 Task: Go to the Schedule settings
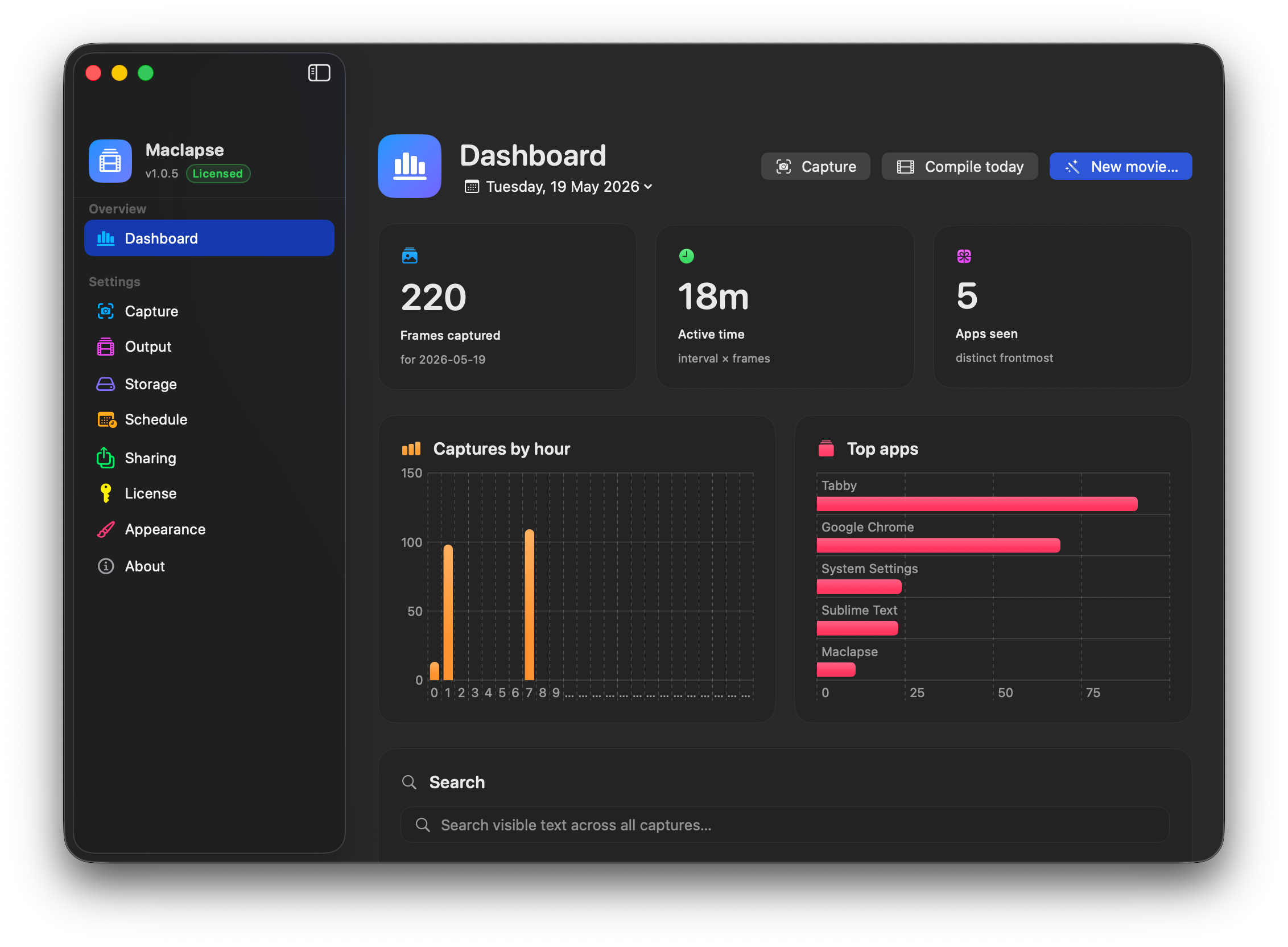coord(209,419)
